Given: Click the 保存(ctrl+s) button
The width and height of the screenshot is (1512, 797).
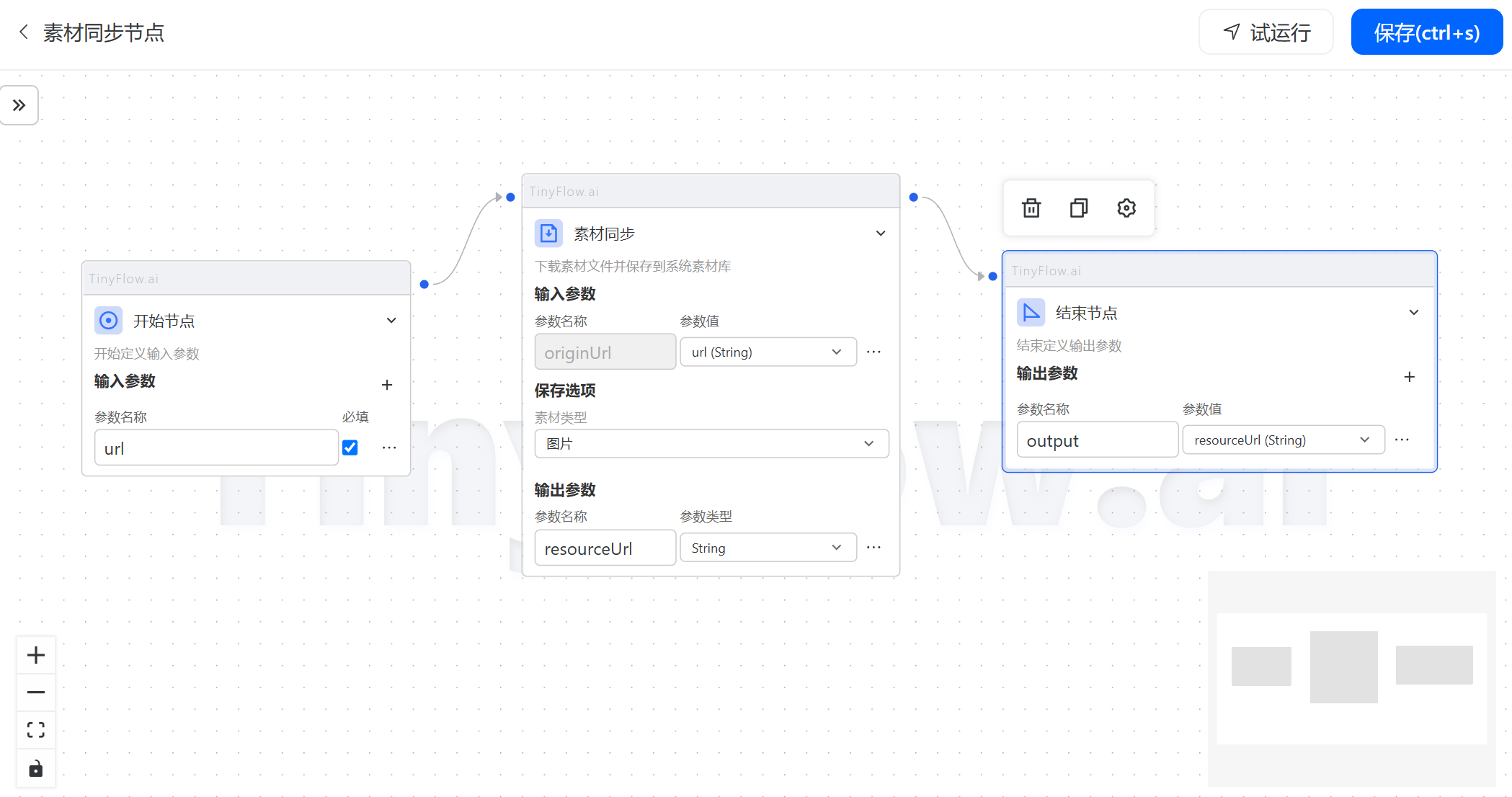Looking at the screenshot, I should (1426, 32).
